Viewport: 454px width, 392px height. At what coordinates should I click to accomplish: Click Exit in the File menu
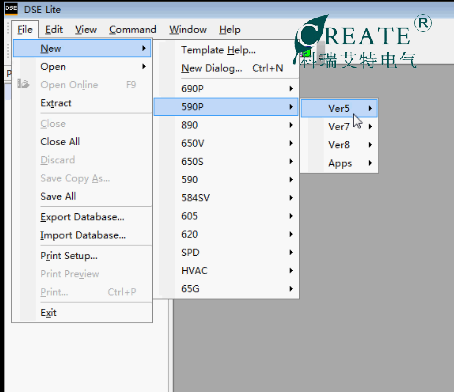[x=82, y=313]
